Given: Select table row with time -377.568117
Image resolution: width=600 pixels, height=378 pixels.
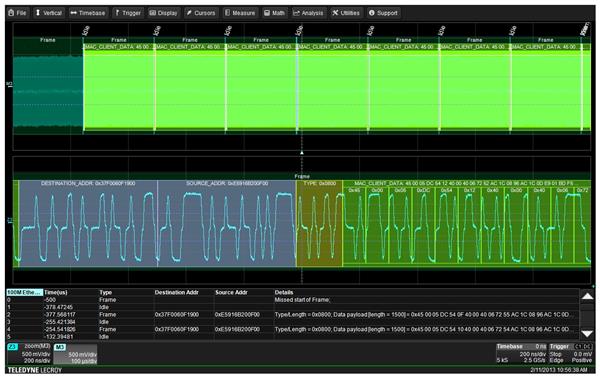Looking at the screenshot, I should (x=293, y=314).
